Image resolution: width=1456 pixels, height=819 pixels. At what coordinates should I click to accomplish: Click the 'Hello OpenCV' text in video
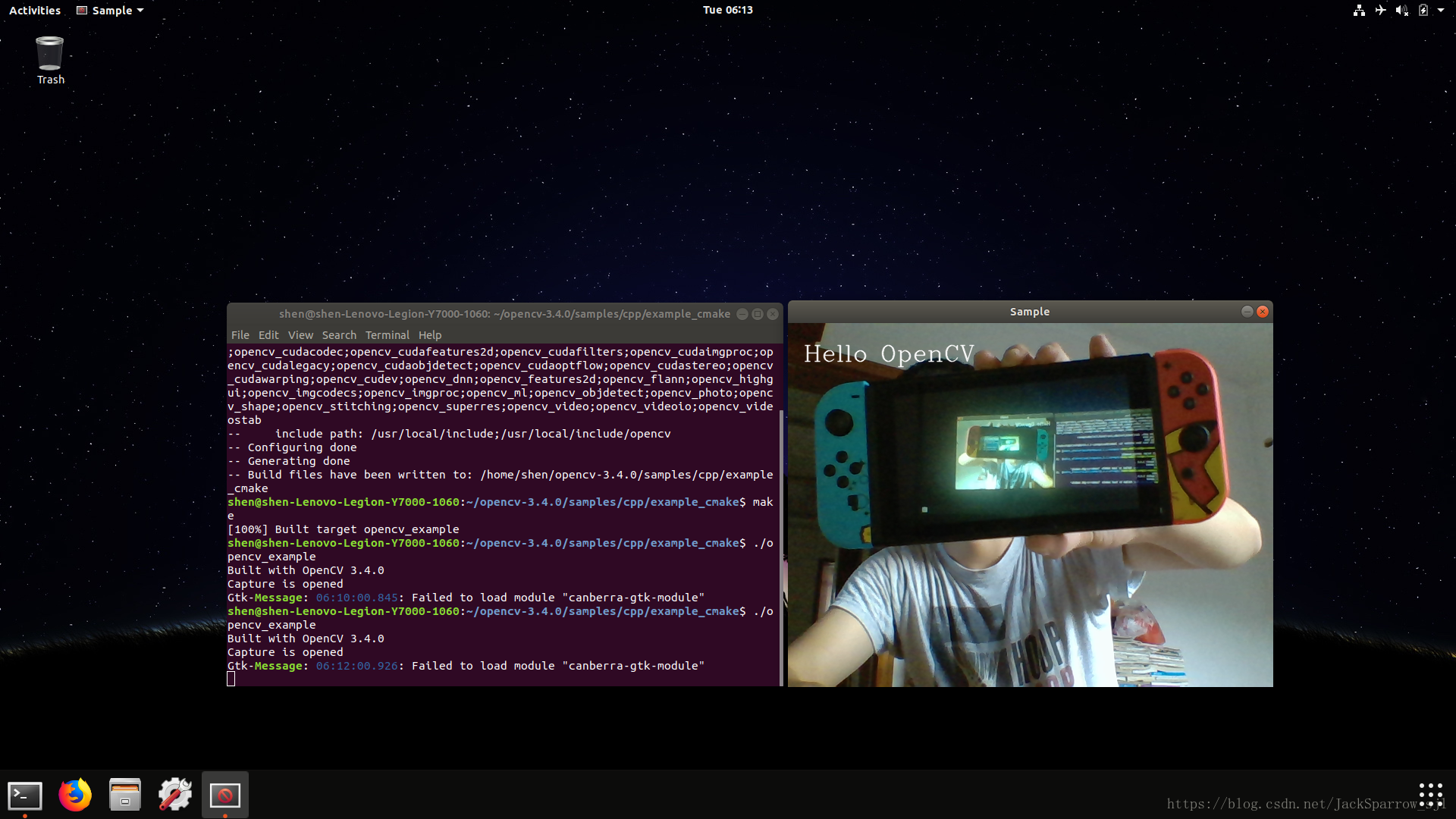click(889, 354)
